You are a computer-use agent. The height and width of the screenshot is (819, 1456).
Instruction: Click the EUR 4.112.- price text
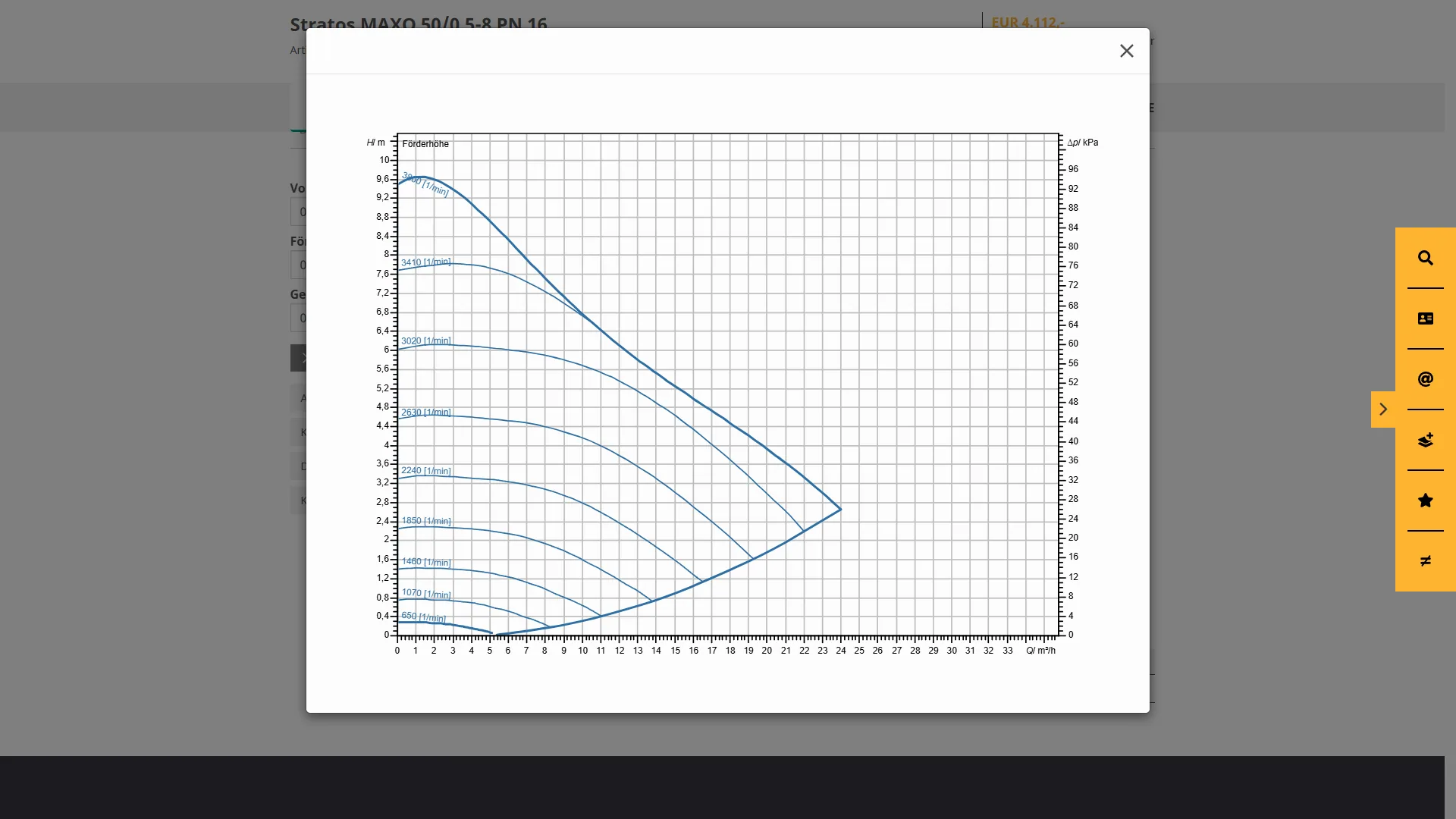[x=1028, y=22]
